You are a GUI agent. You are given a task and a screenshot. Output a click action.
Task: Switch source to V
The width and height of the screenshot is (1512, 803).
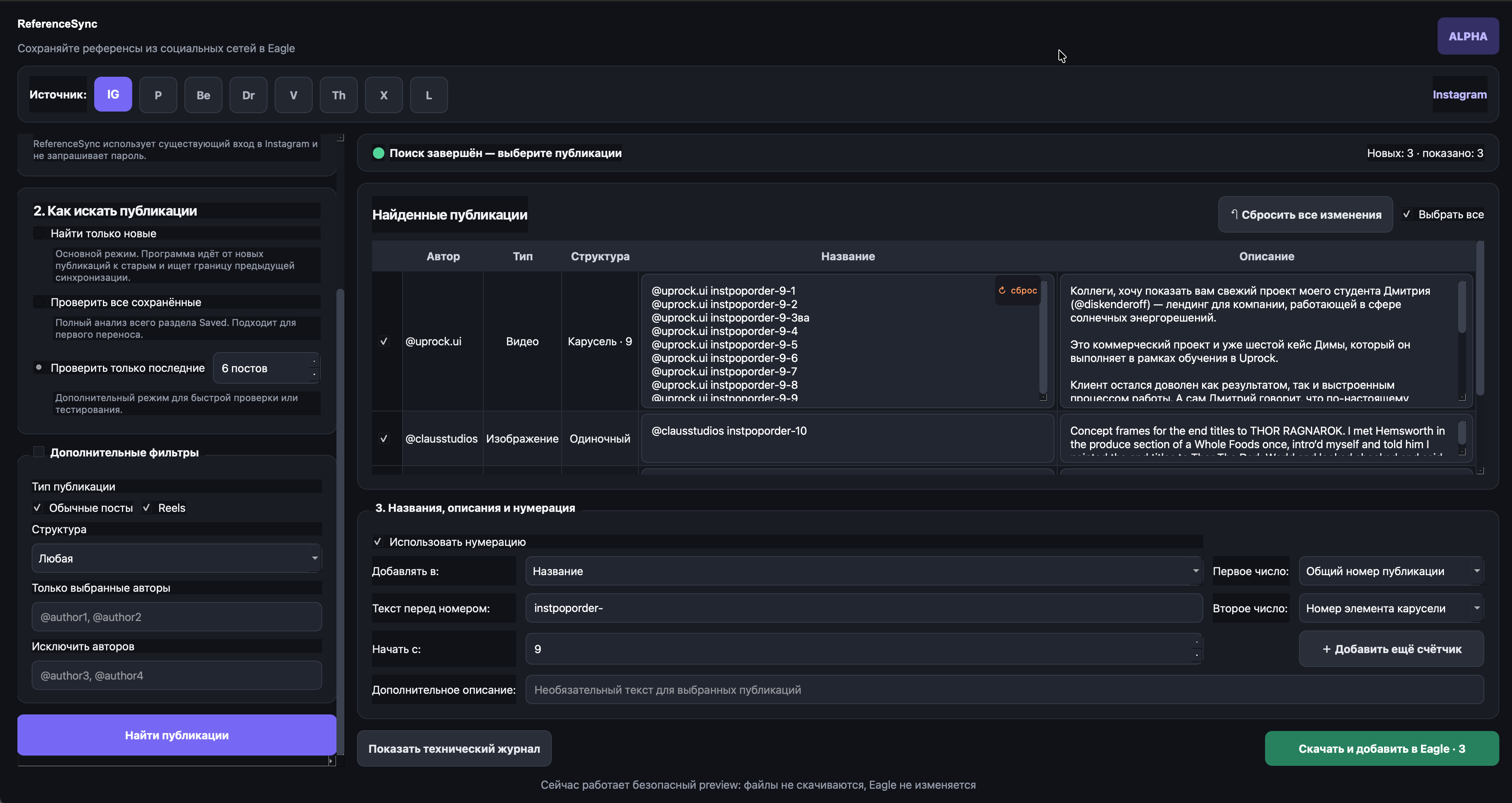coord(293,95)
